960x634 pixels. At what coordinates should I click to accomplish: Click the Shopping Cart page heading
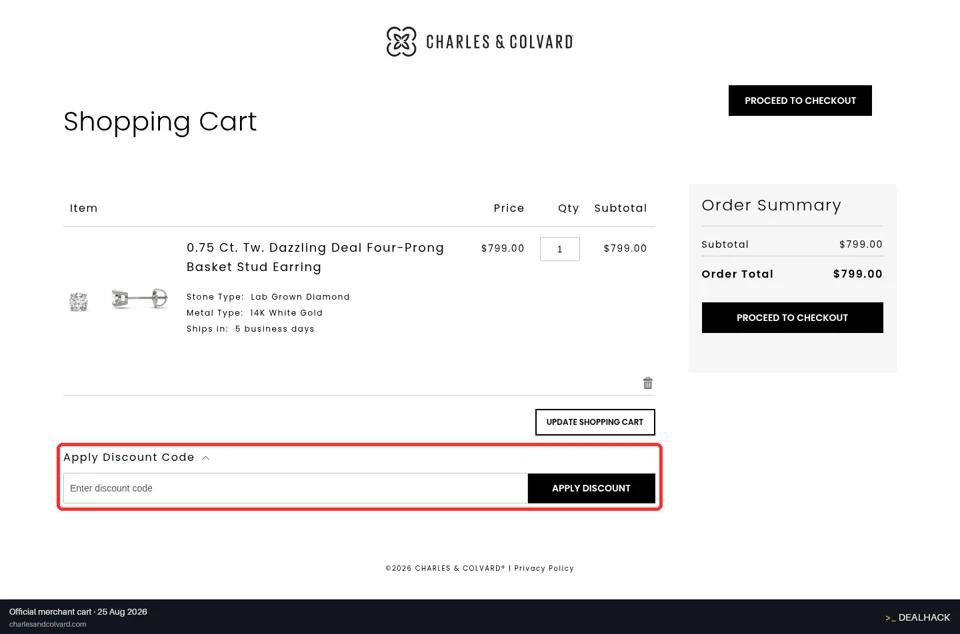[160, 121]
